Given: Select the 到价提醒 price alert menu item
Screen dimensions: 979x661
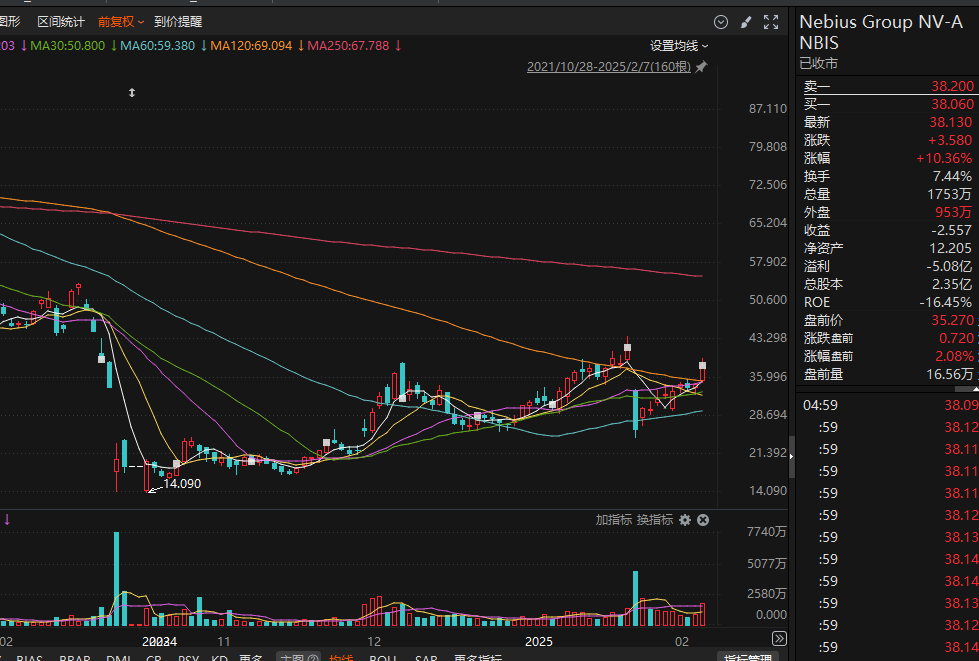Looking at the screenshot, I should pos(178,21).
